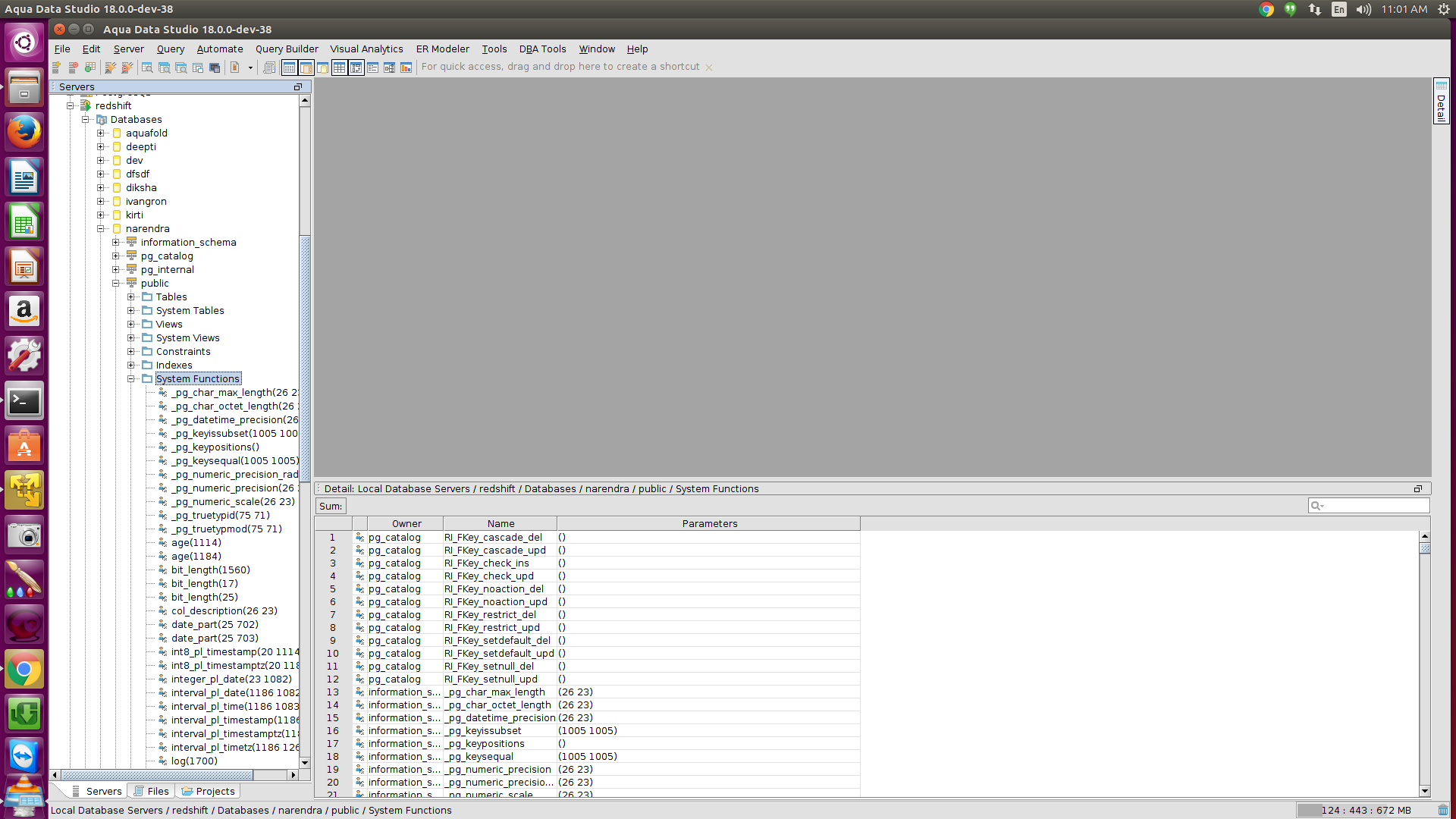Viewport: 1456px width, 819px height.
Task: Switch to the Files tab
Action: tap(151, 791)
